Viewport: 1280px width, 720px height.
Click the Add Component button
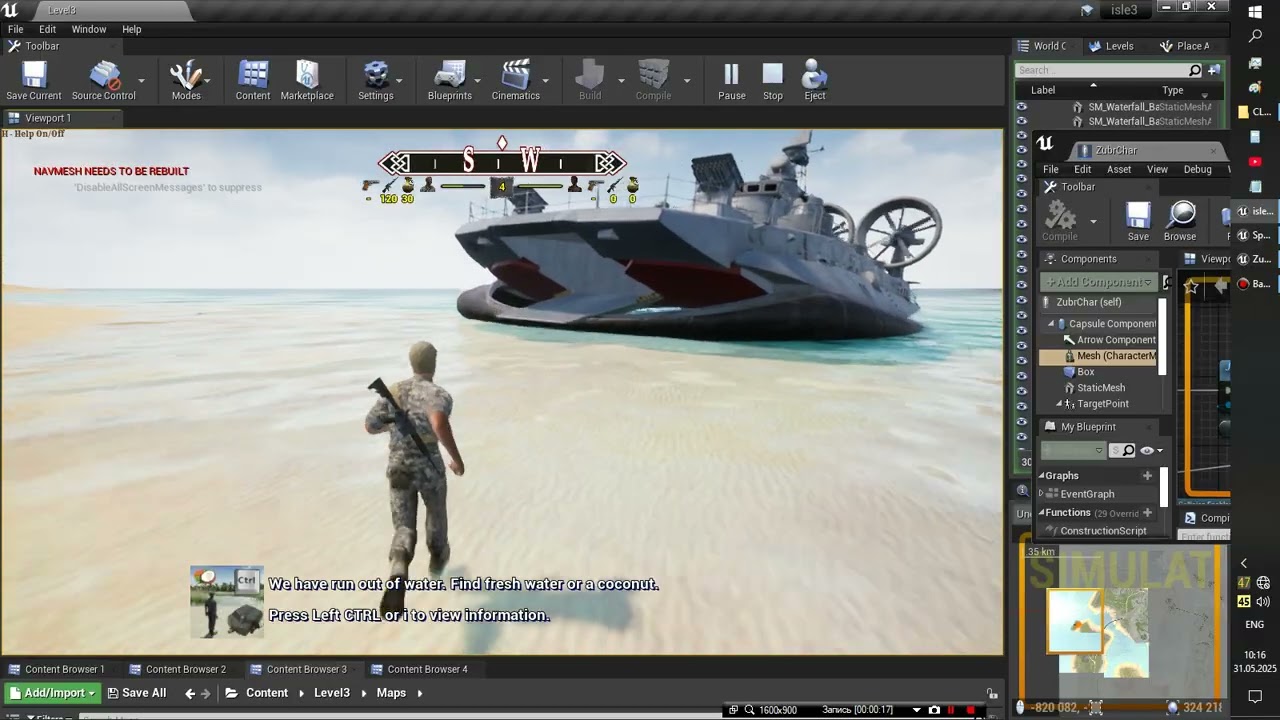(1099, 282)
